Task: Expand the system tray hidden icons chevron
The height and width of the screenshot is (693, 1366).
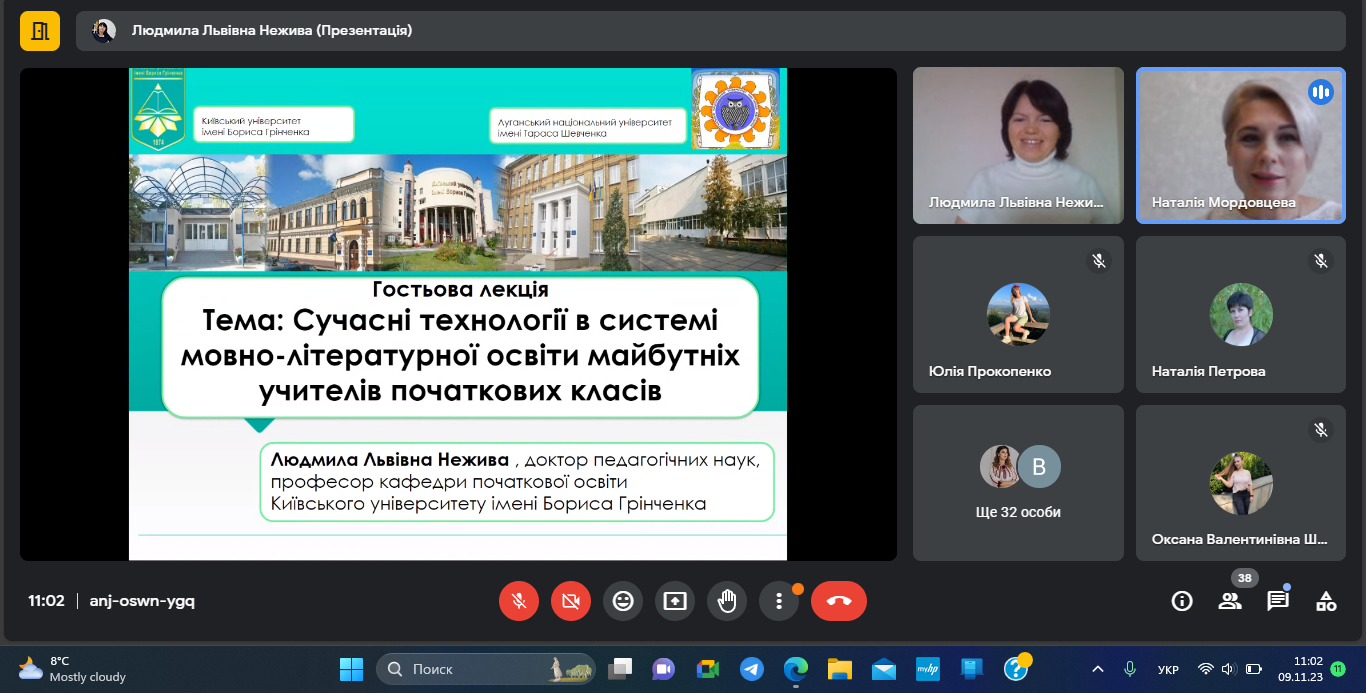Action: click(1098, 668)
